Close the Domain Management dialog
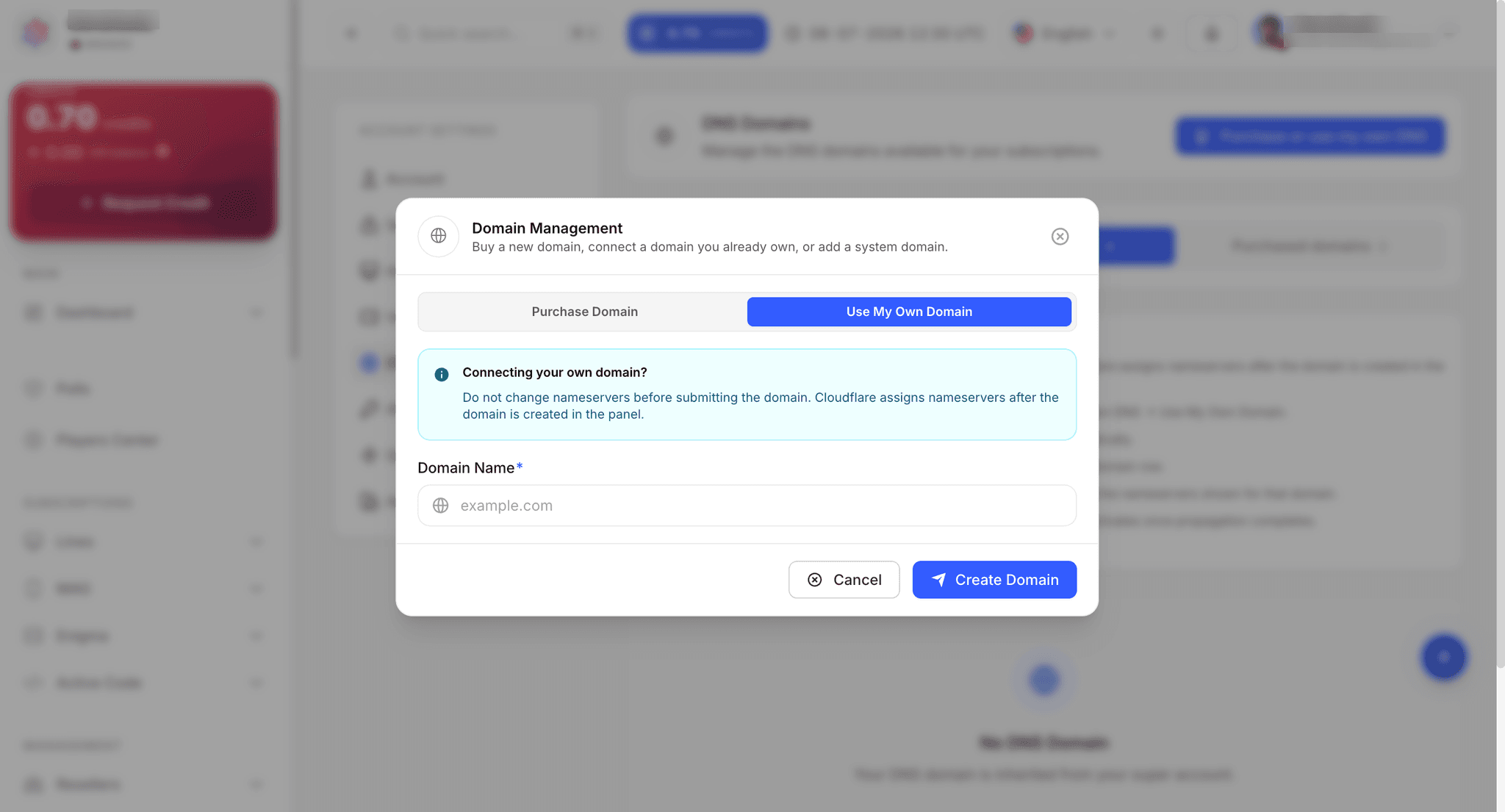 click(1060, 237)
